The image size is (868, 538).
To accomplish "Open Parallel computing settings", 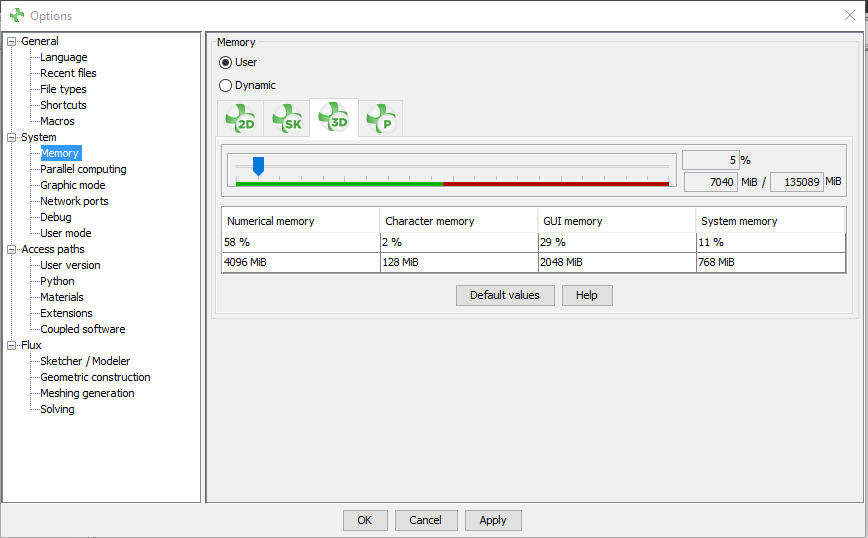I will click(83, 169).
